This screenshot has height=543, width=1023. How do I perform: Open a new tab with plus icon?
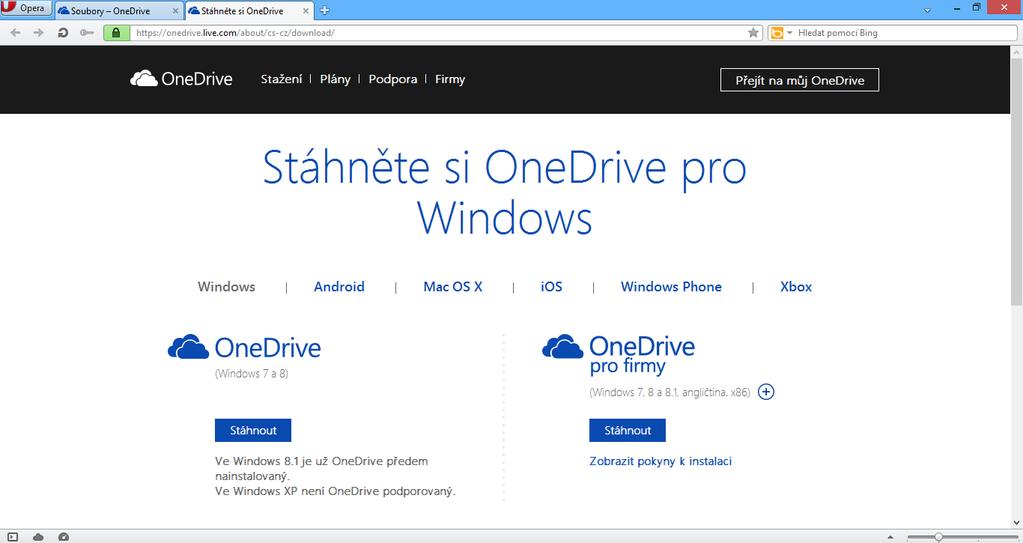(324, 10)
